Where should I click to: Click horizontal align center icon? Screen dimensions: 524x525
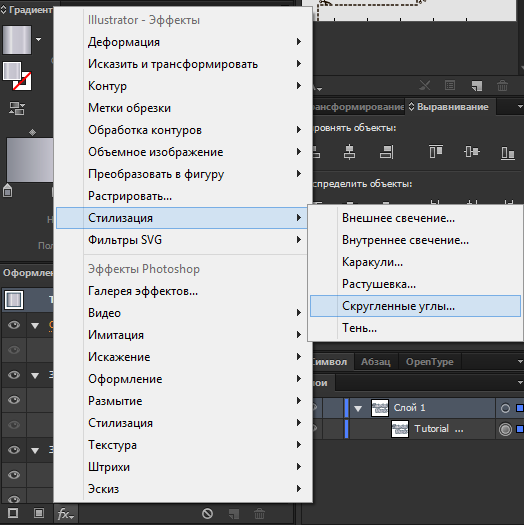[x=349, y=152]
